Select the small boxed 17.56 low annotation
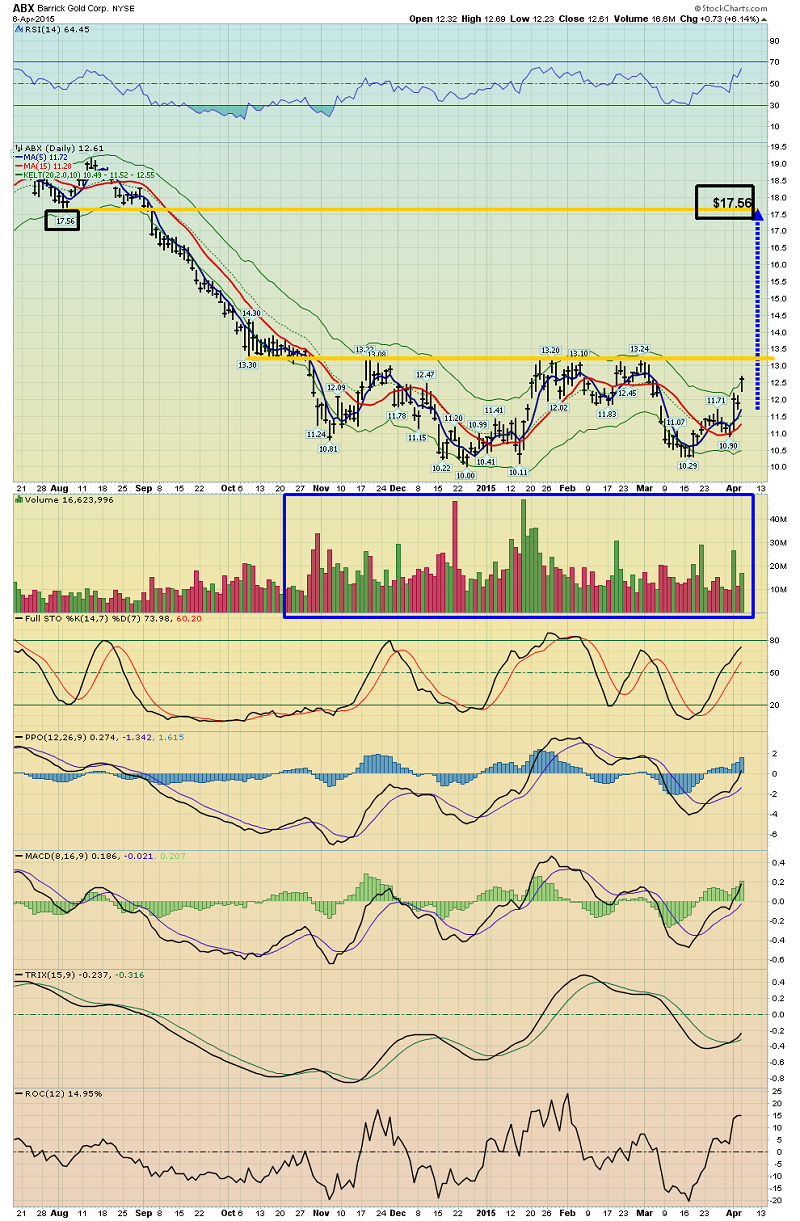The width and height of the screenshot is (800, 1221). (x=62, y=220)
